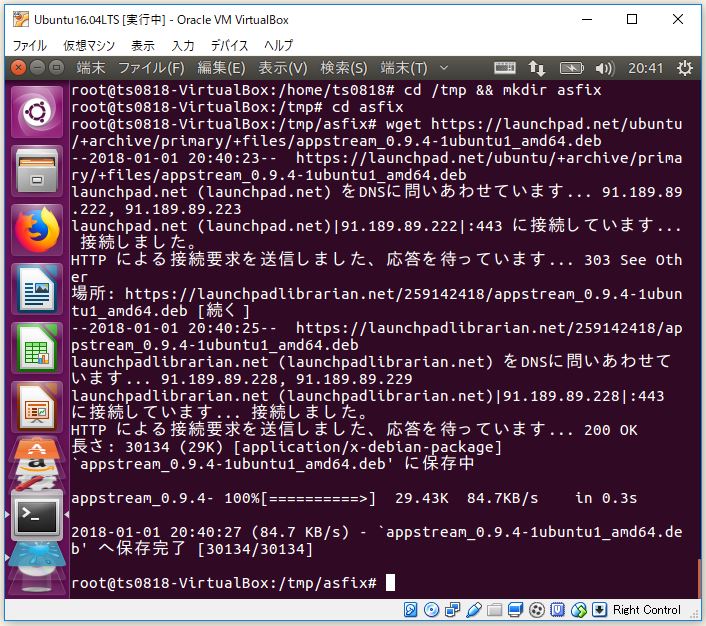Open the session power gear menu
This screenshot has height=626, width=706.
(685, 68)
